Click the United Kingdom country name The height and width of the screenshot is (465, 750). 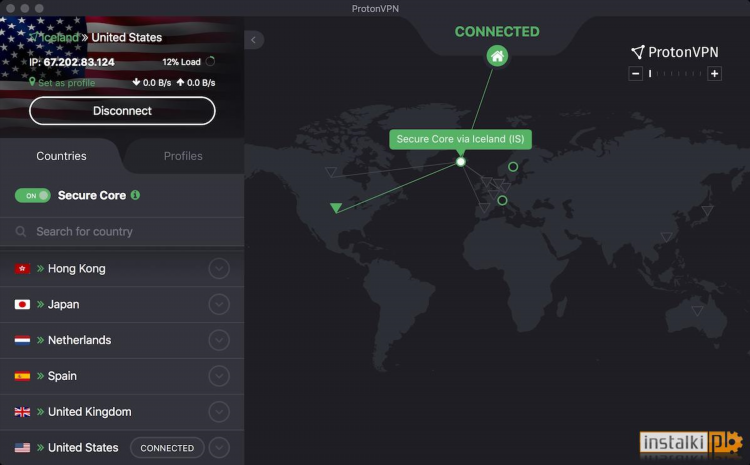pos(89,412)
